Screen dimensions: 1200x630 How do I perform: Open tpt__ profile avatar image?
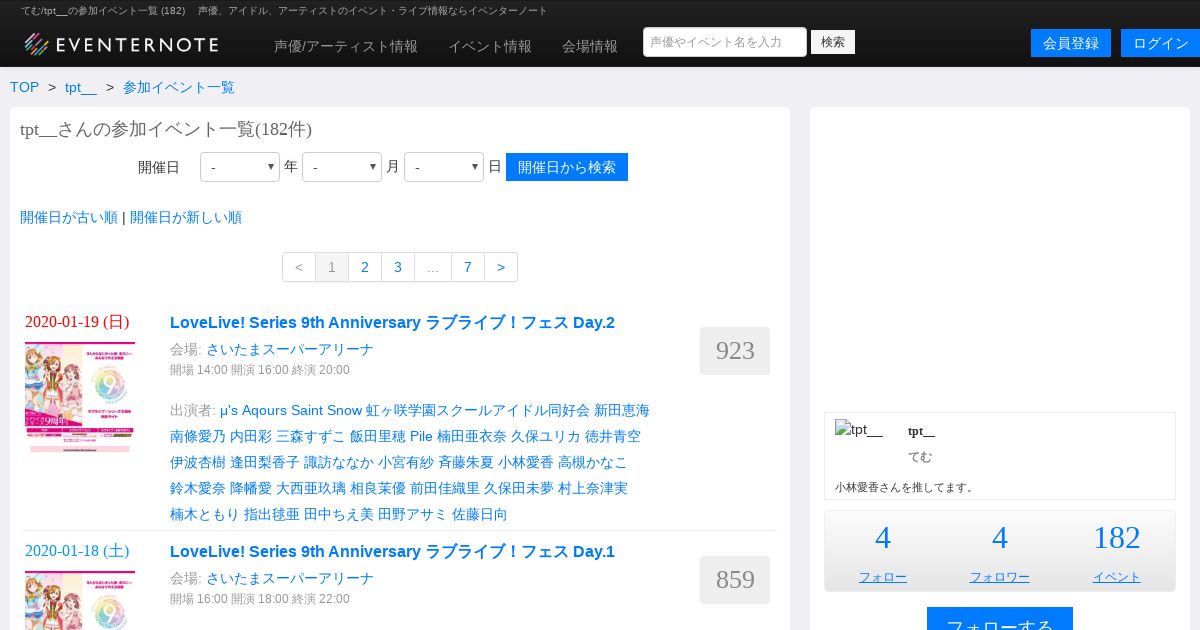[859, 430]
